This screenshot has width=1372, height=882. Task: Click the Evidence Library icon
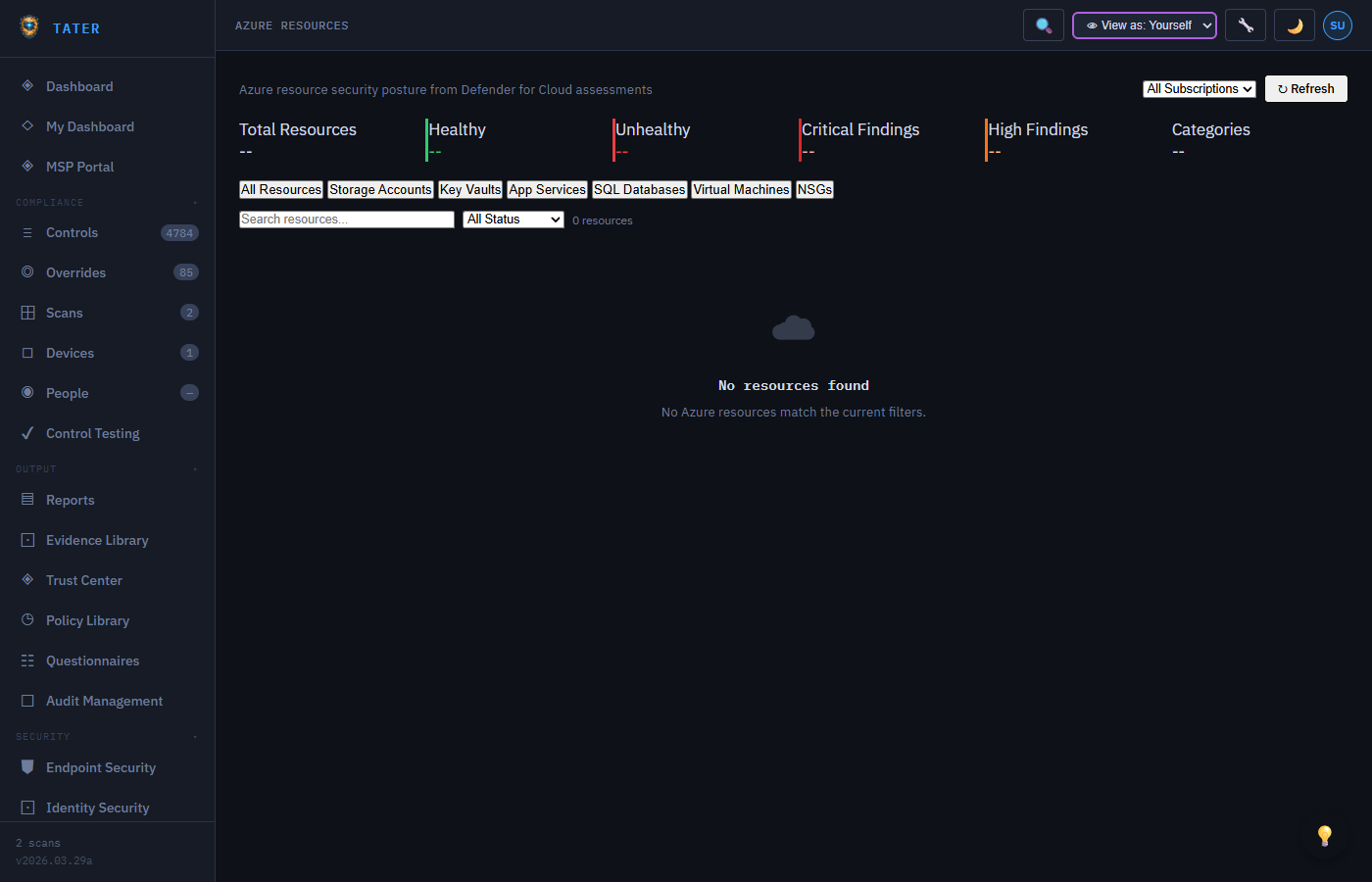point(27,540)
